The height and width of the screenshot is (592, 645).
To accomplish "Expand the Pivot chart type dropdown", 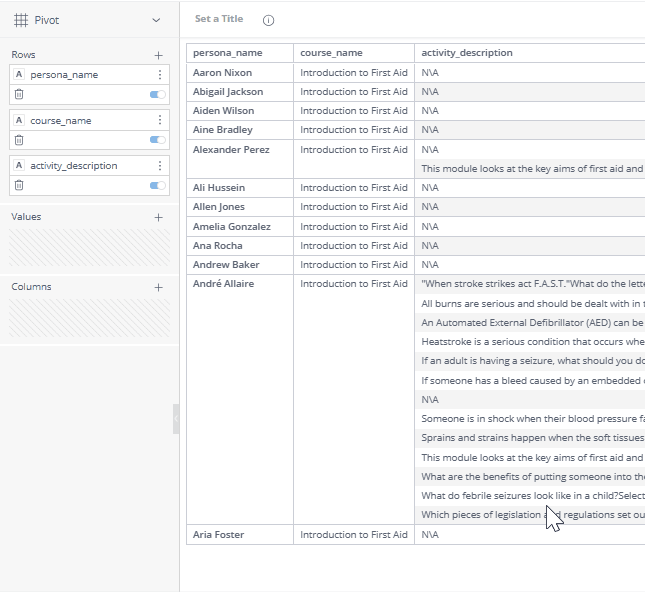I will (155, 20).
